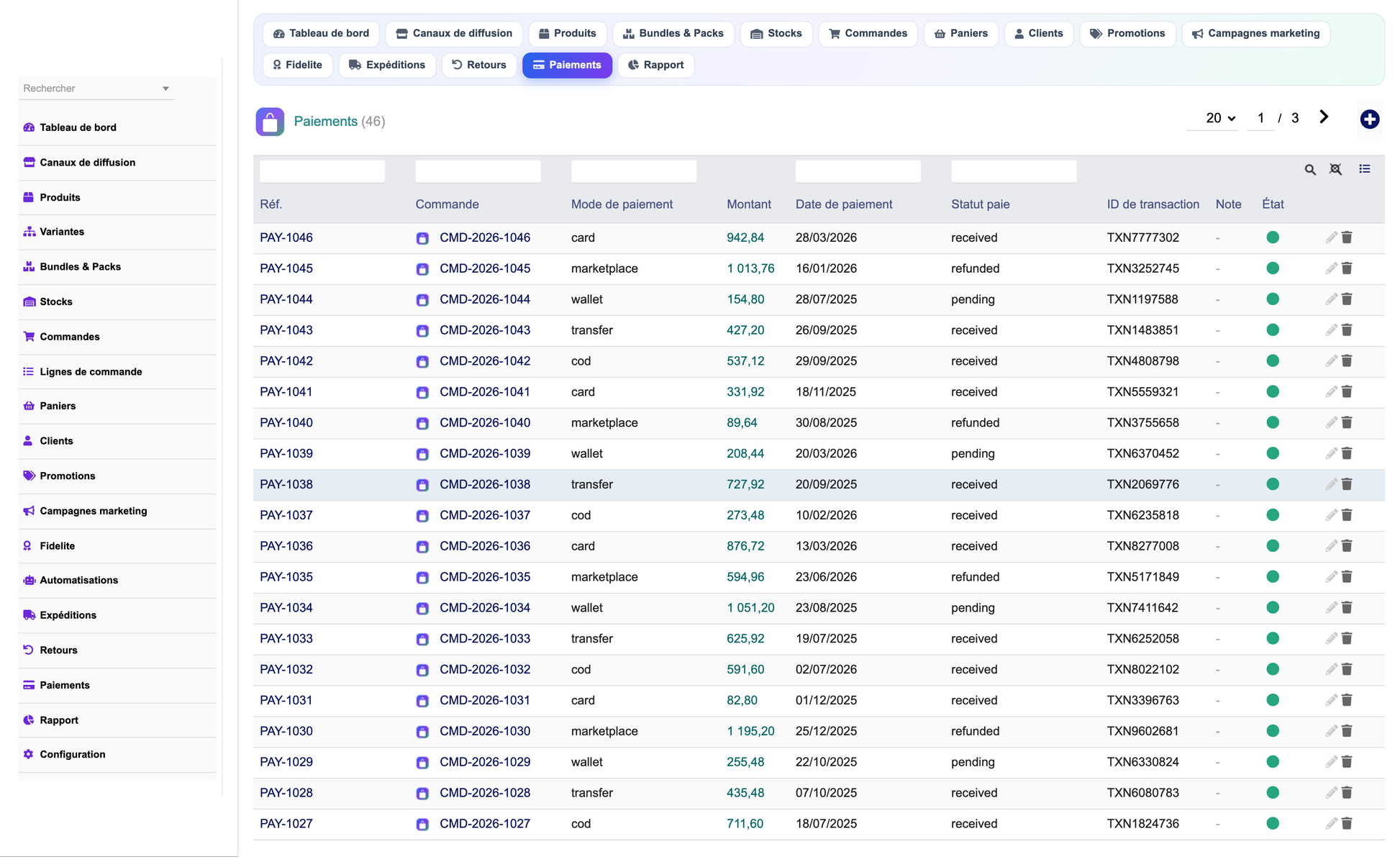Click the Date de paiement filter field
The height and width of the screenshot is (867, 1400).
pyautogui.click(x=858, y=171)
